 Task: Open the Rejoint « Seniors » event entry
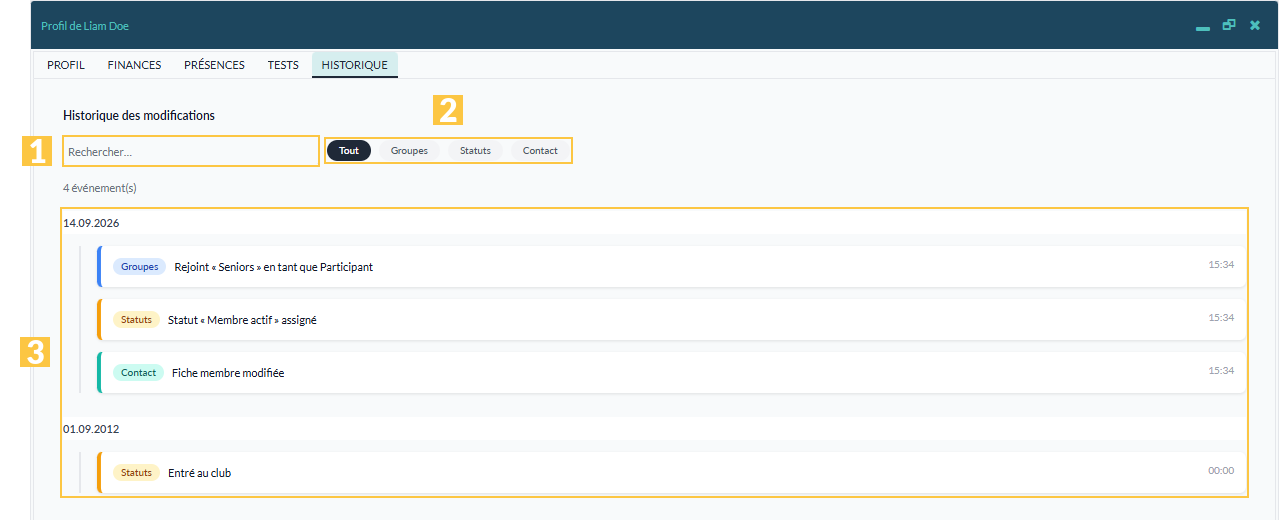[672, 267]
